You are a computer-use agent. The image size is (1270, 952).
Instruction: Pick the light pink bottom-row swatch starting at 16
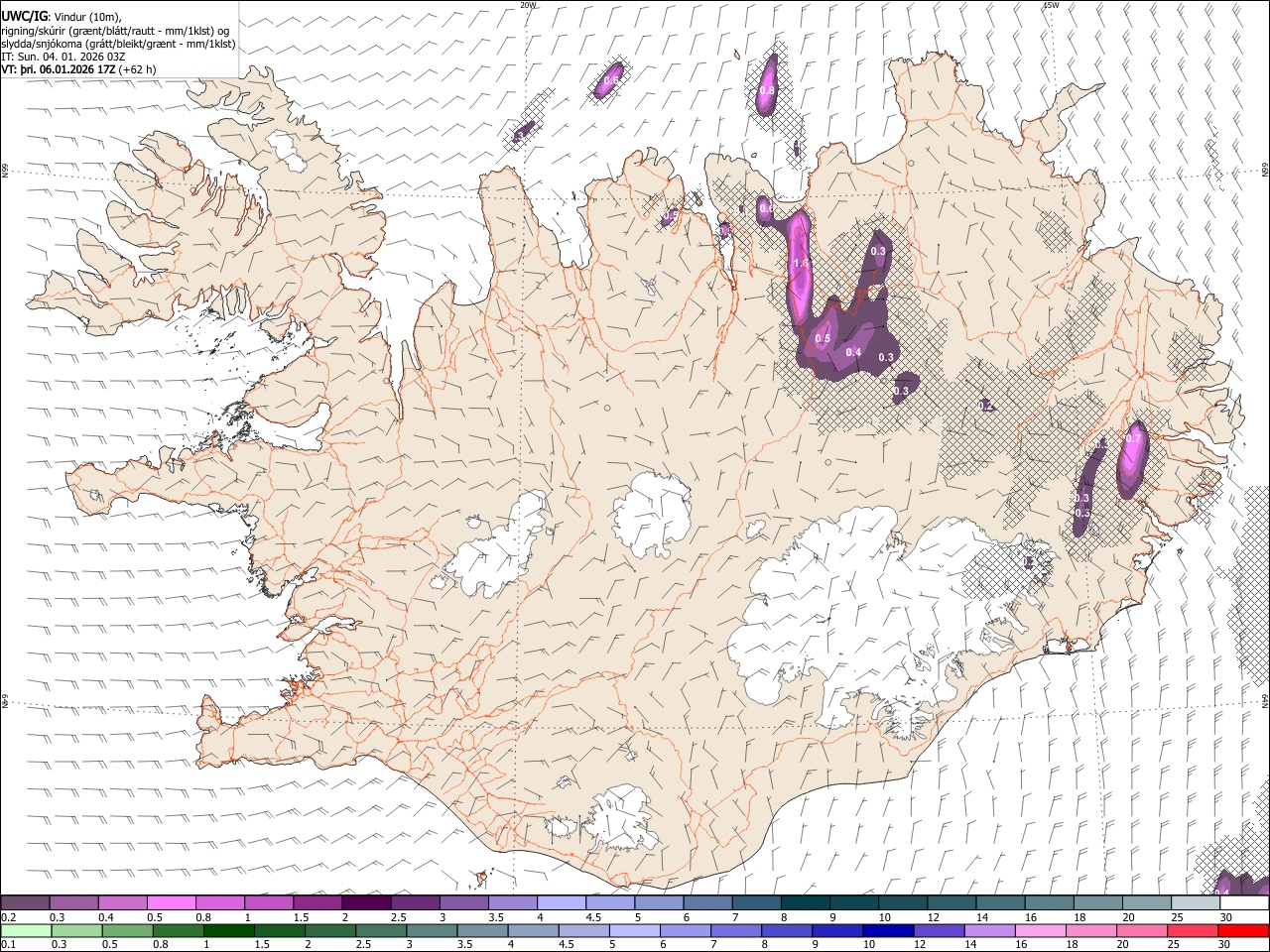pos(1041,930)
